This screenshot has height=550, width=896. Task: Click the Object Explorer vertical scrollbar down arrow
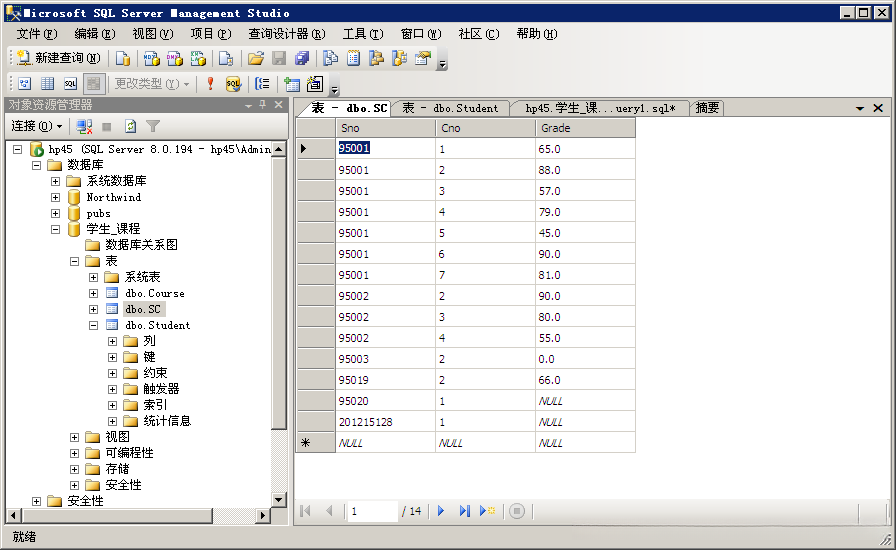[x=279, y=499]
